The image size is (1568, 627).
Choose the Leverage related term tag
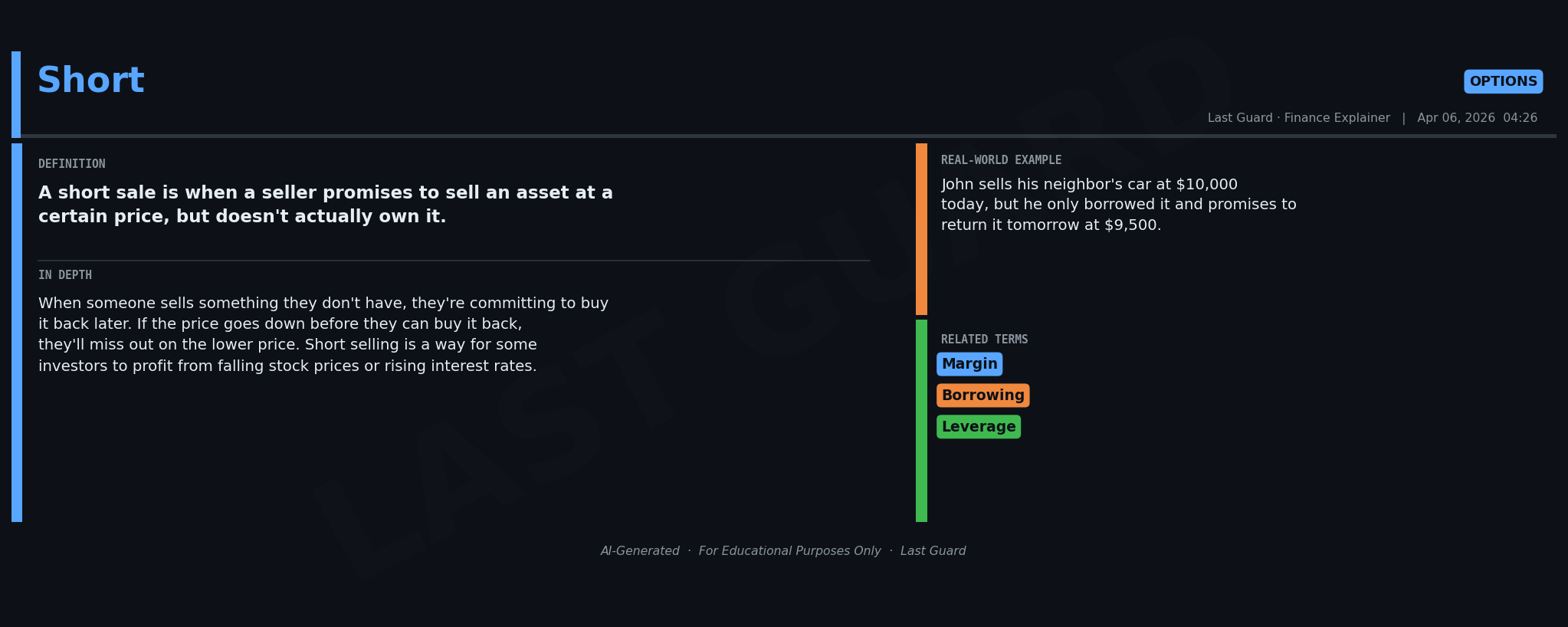978,427
